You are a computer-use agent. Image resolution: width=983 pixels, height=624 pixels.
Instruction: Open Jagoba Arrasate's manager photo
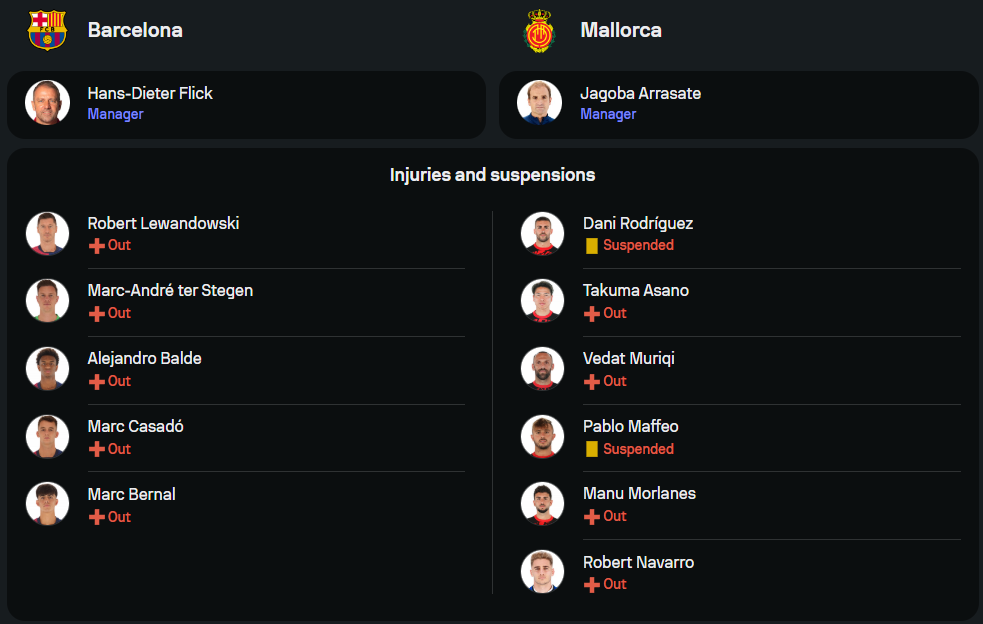(x=539, y=103)
